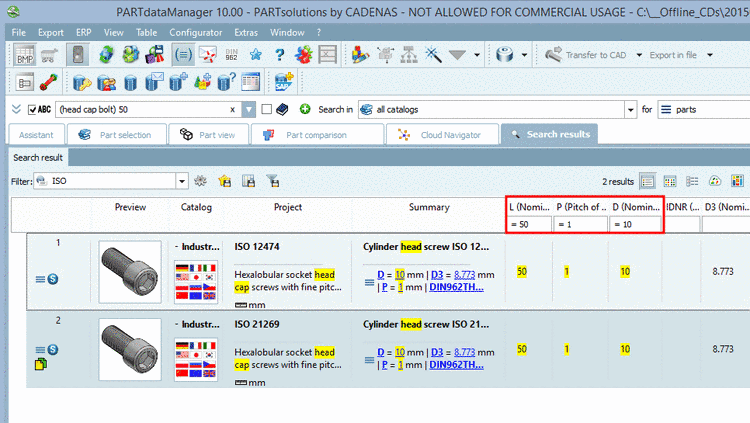Open the ISO filter dropdown
This screenshot has height=423, width=750.
click(182, 181)
